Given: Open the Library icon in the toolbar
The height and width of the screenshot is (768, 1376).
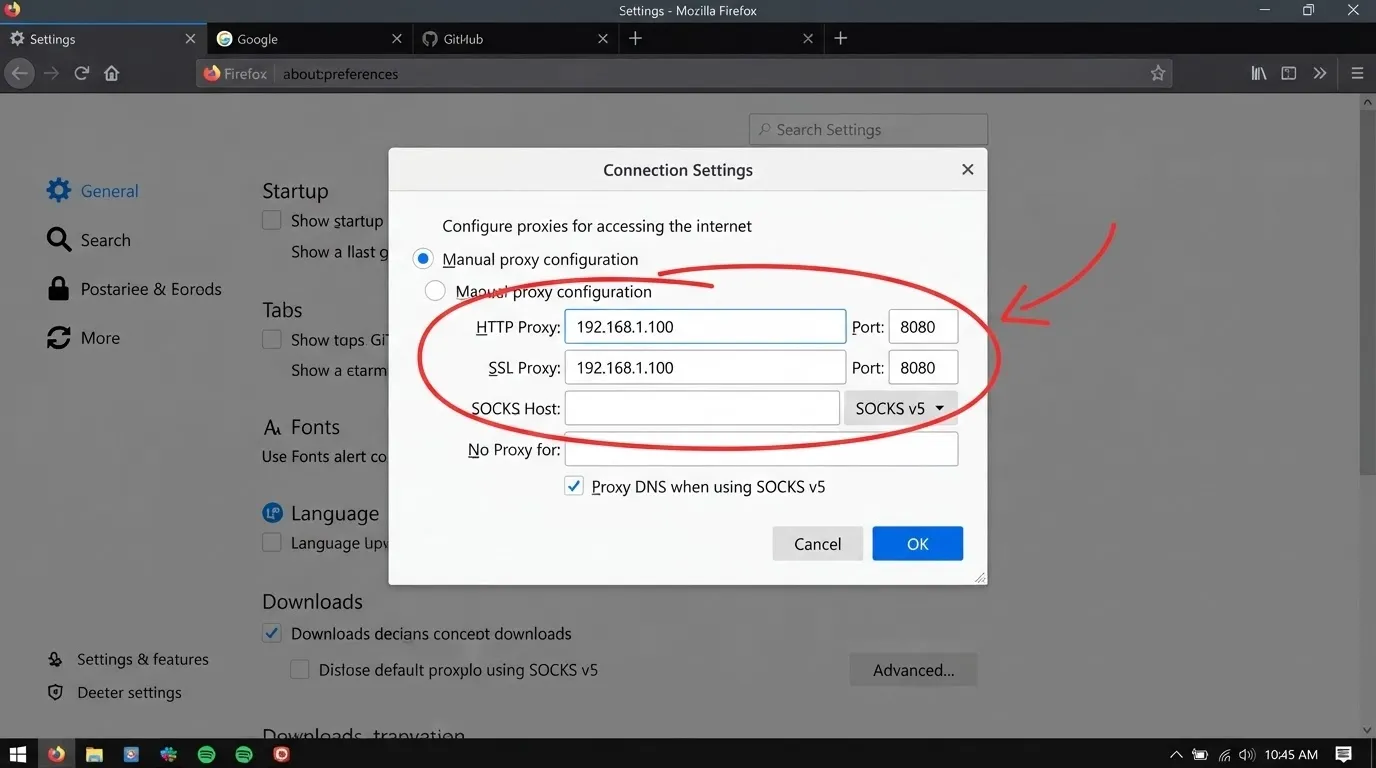Looking at the screenshot, I should click(x=1259, y=73).
